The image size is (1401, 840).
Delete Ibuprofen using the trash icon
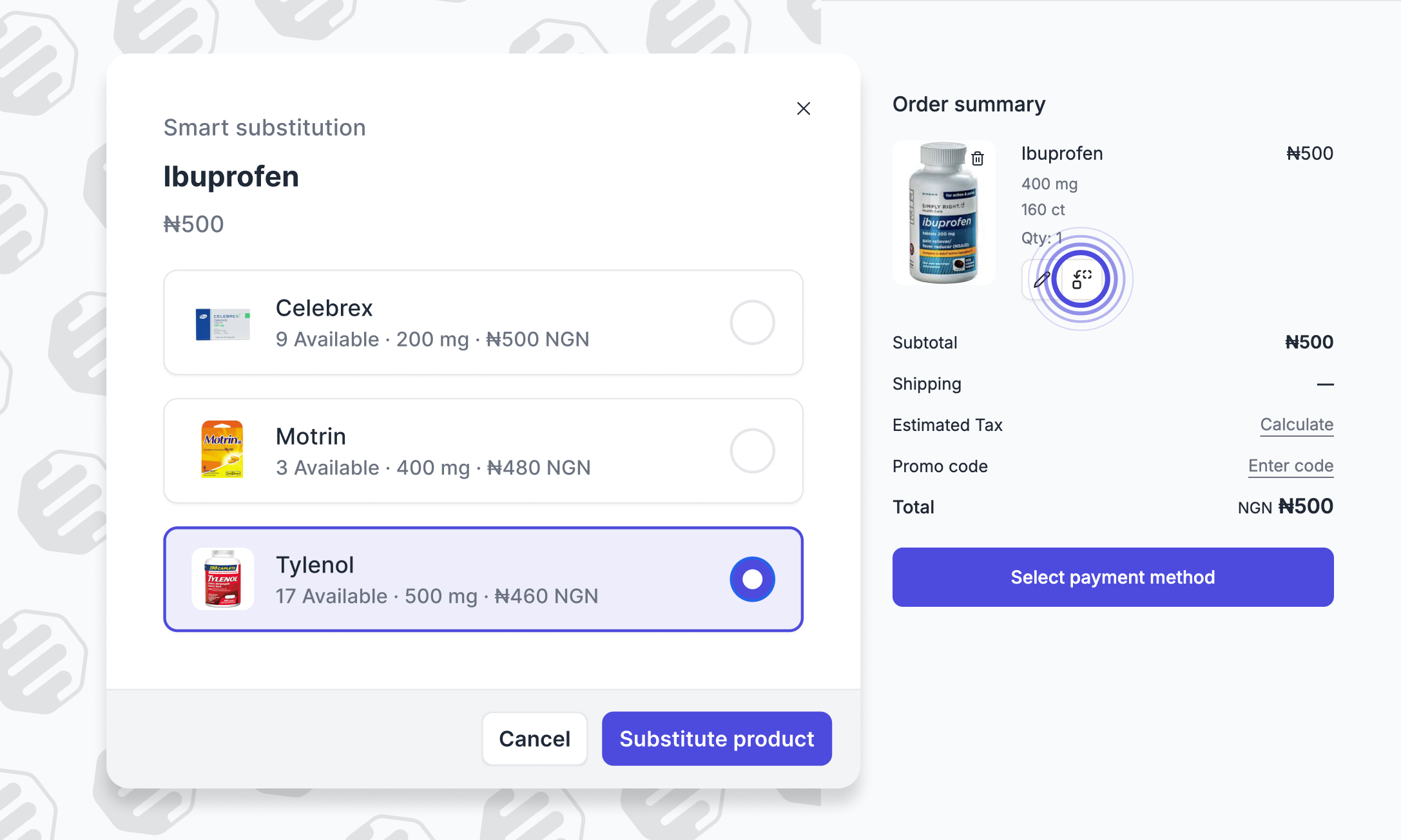point(978,158)
